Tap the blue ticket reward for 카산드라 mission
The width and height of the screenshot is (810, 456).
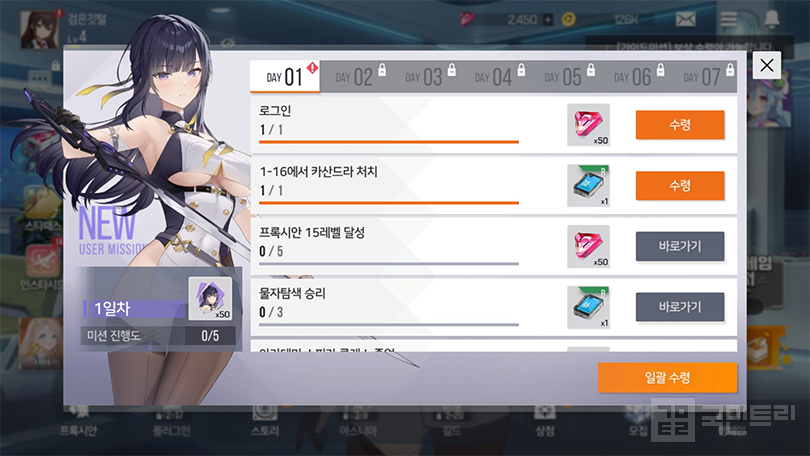(x=588, y=186)
